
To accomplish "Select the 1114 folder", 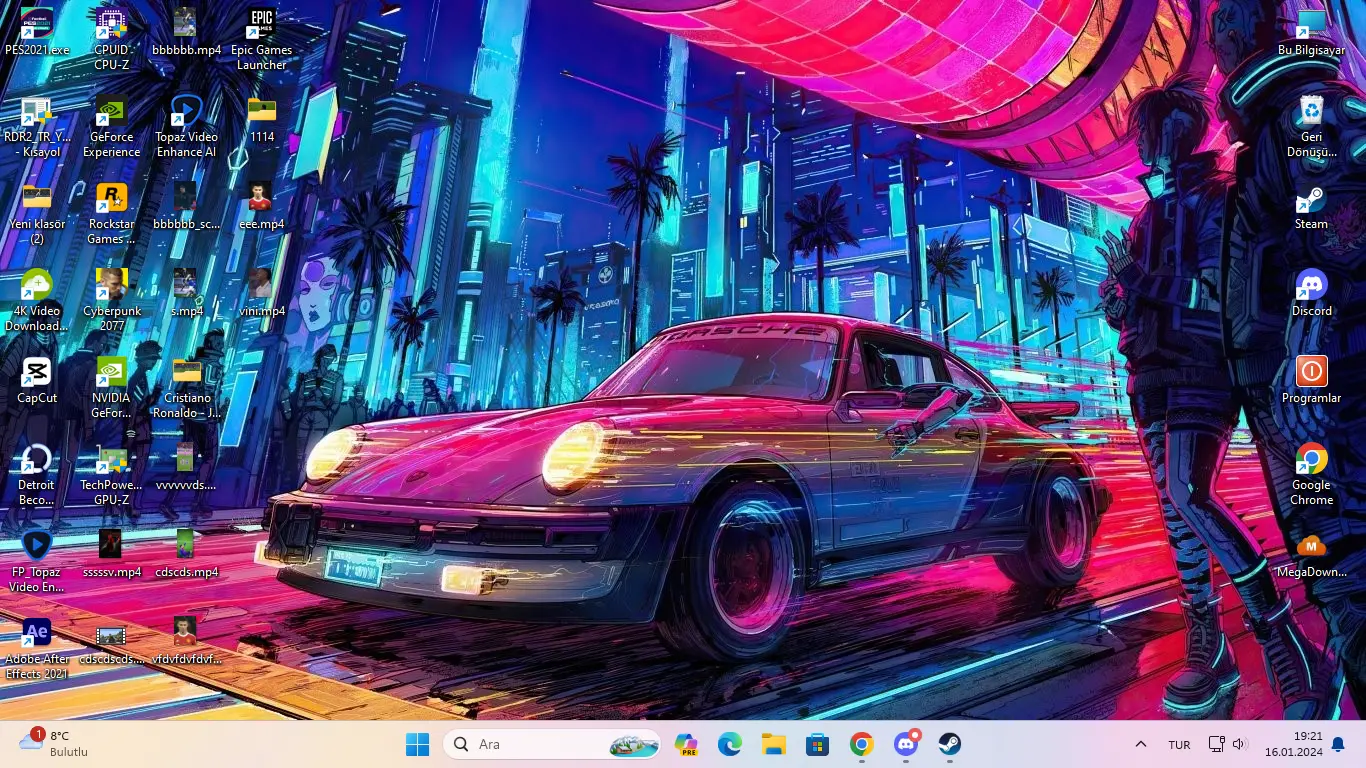I will point(261,119).
